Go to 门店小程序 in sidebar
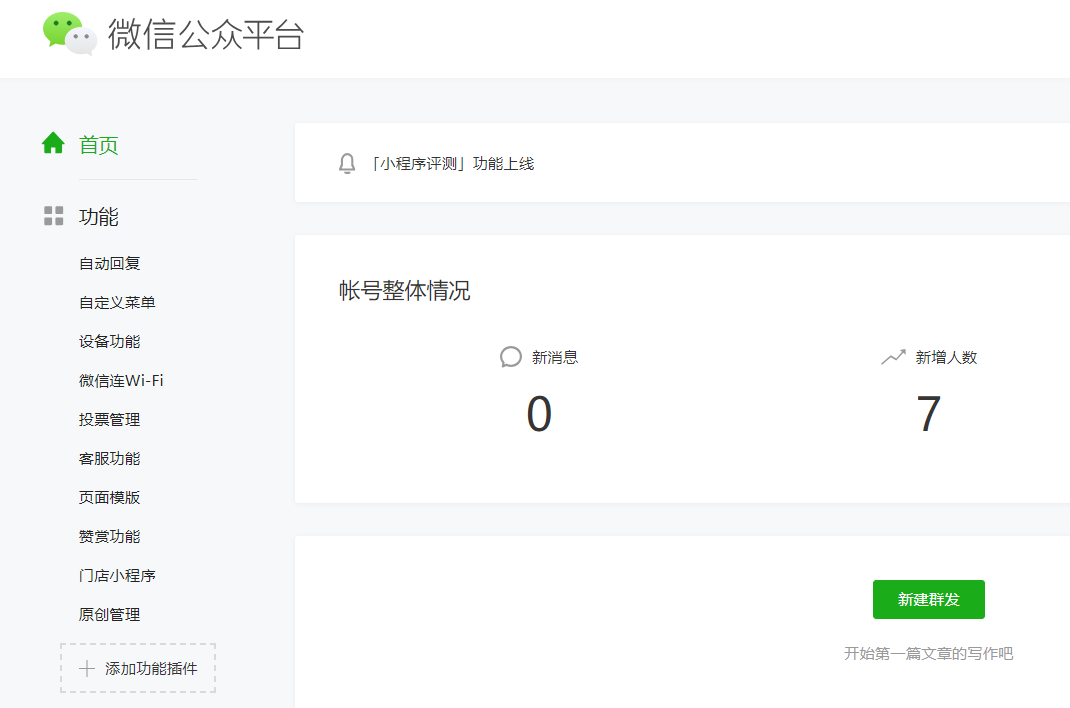Image resolution: width=1070 pixels, height=708 pixels. [117, 576]
